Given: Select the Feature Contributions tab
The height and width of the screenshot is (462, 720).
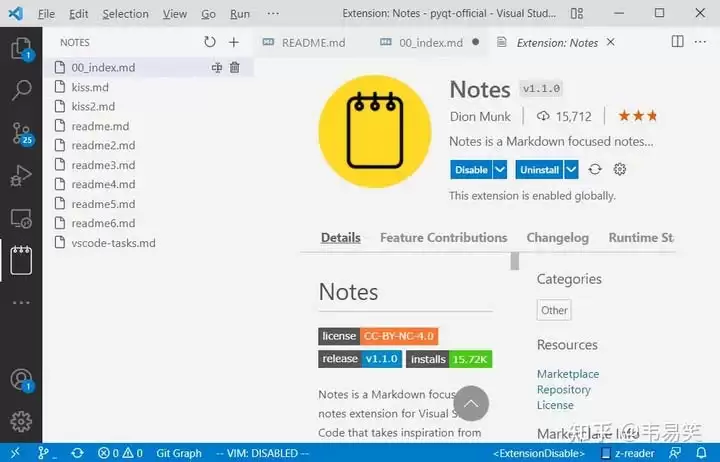Looking at the screenshot, I should 444,237.
